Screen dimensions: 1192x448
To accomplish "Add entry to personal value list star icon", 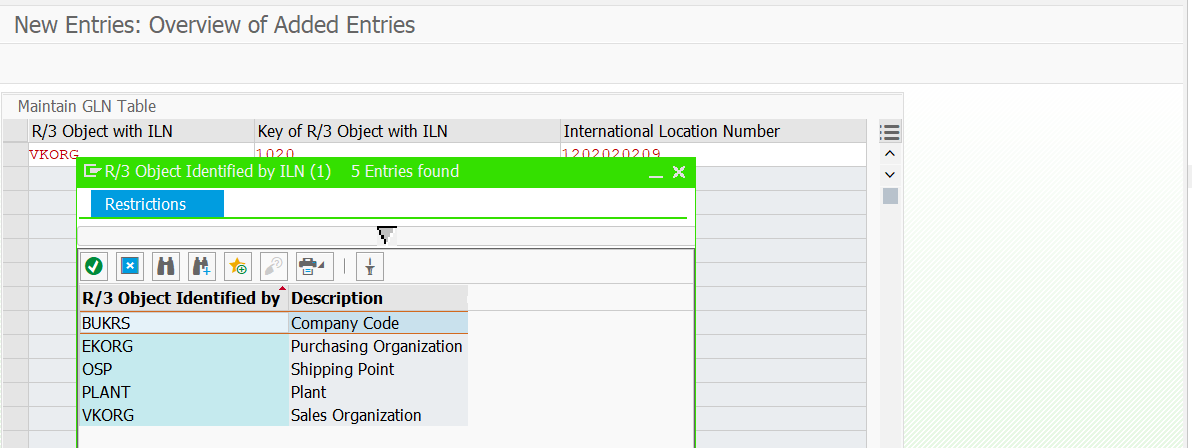I will [238, 265].
